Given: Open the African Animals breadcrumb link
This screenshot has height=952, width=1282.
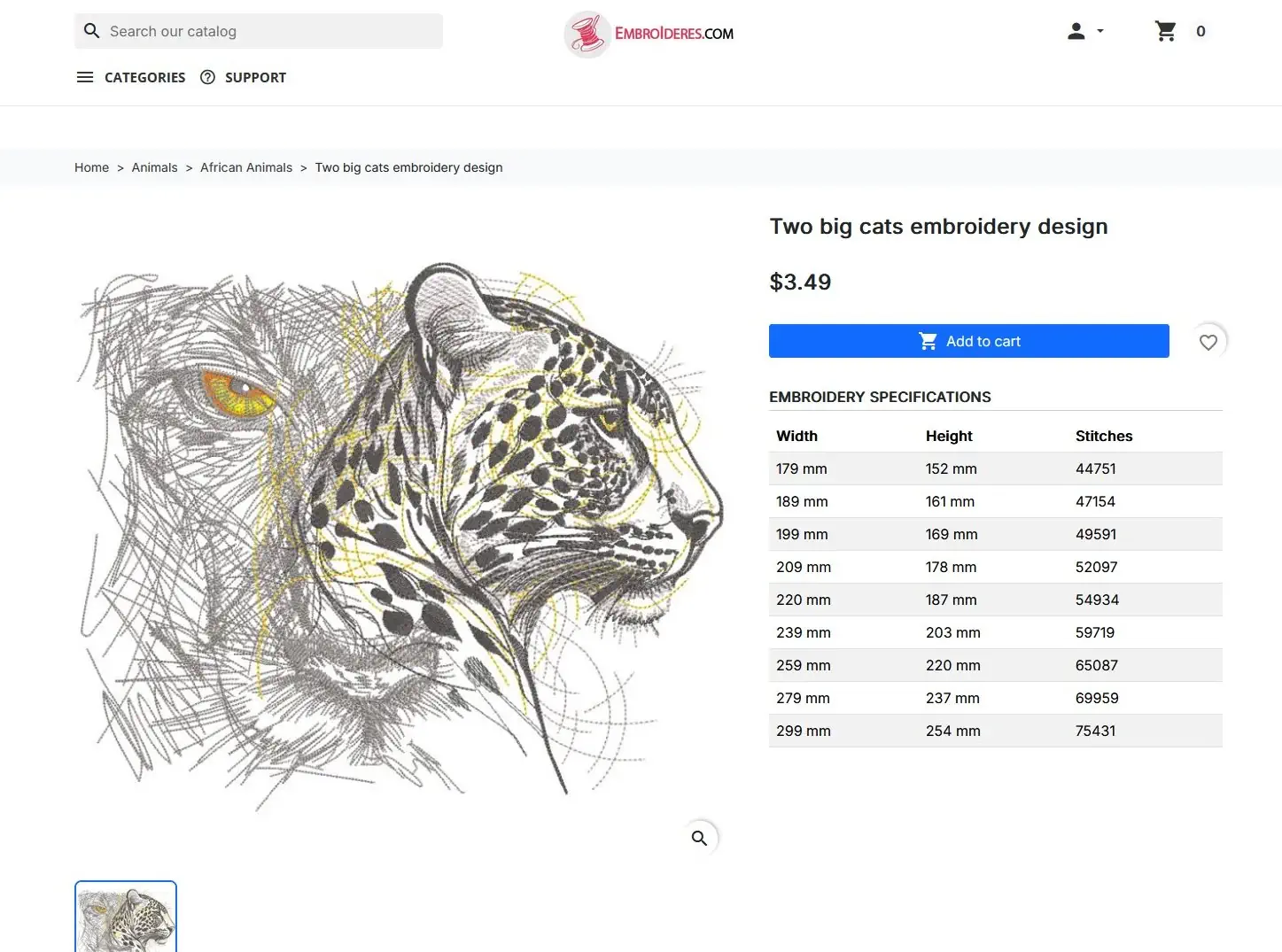Looking at the screenshot, I should point(246,167).
